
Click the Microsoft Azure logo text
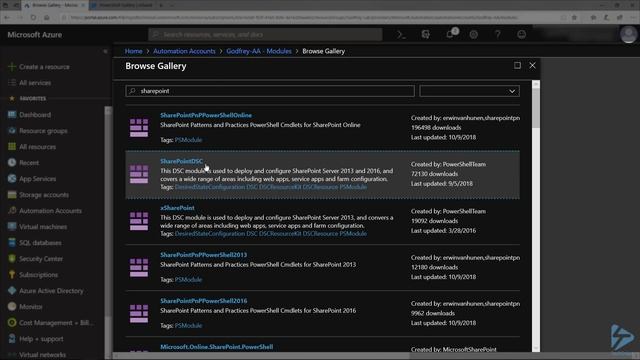[x=35, y=35]
